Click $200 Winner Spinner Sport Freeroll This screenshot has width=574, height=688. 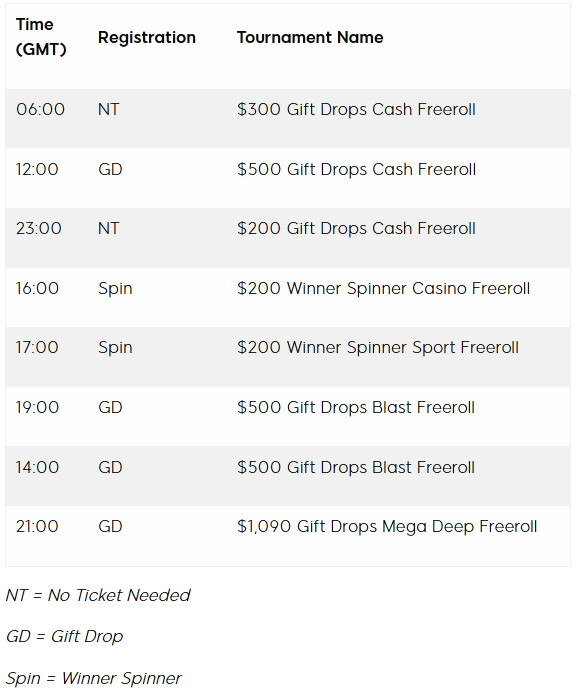[377, 348]
